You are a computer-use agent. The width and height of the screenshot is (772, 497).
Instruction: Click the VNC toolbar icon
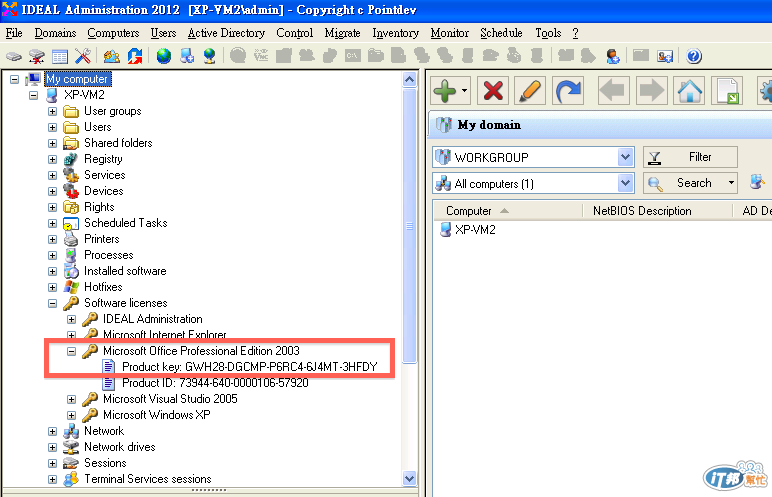[261, 56]
